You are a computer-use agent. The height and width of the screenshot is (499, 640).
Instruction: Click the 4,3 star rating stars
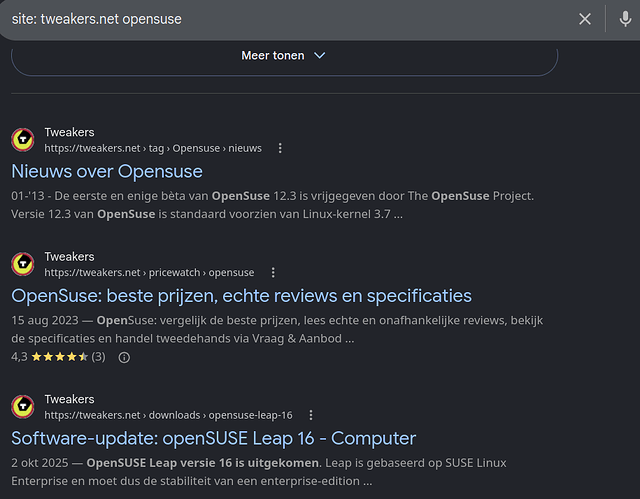[x=60, y=357]
